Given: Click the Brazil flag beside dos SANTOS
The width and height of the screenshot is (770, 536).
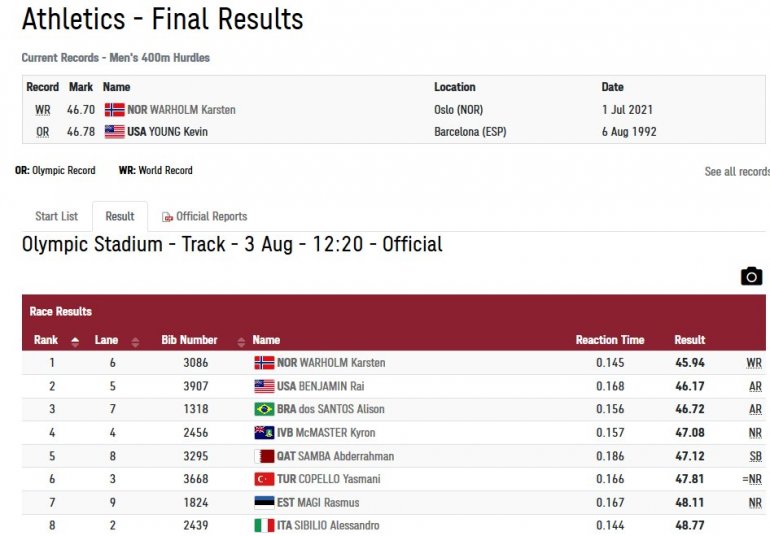Looking at the screenshot, I should (x=264, y=409).
